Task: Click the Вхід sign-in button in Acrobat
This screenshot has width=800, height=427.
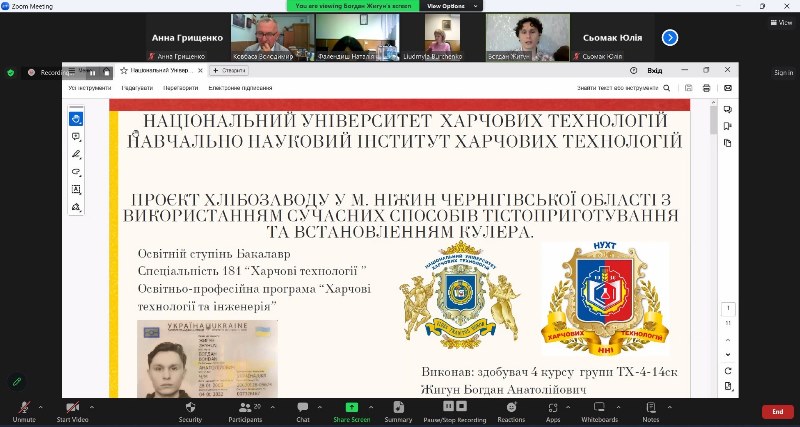Action: 655,70
